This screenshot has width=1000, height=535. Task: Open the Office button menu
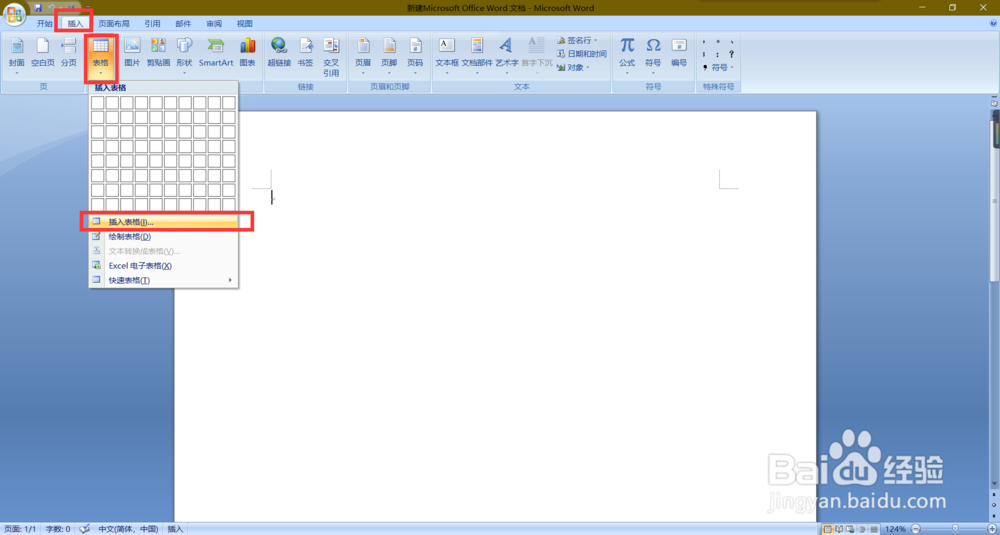[x=15, y=13]
